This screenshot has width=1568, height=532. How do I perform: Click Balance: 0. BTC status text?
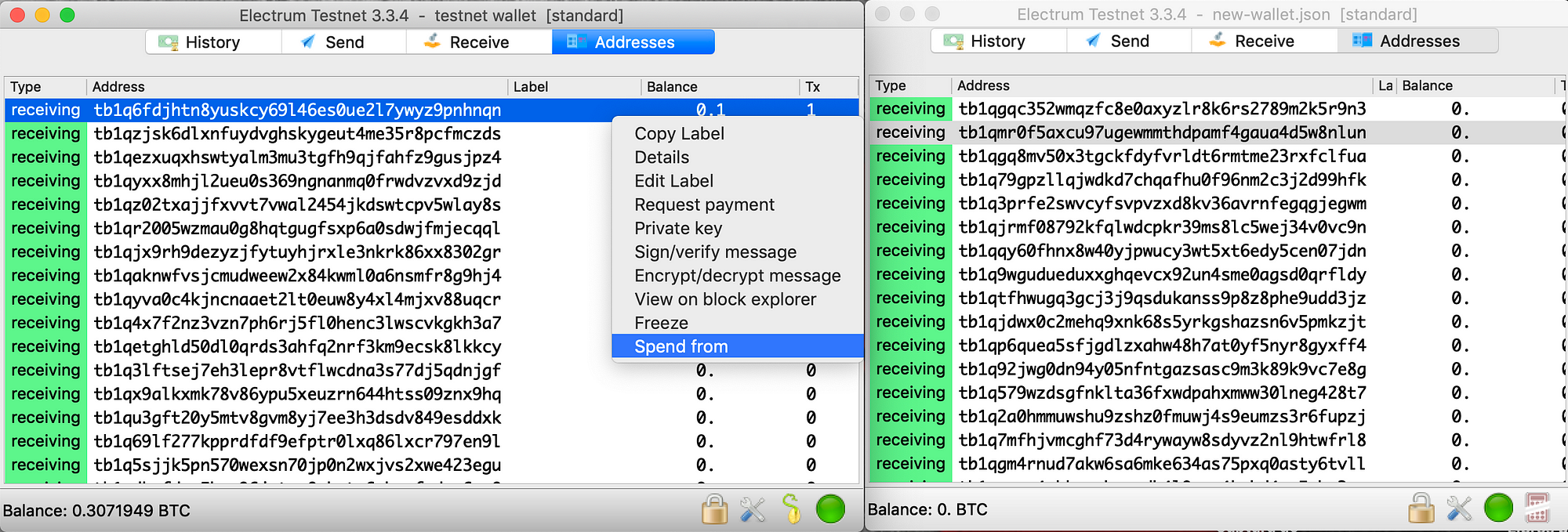927,509
